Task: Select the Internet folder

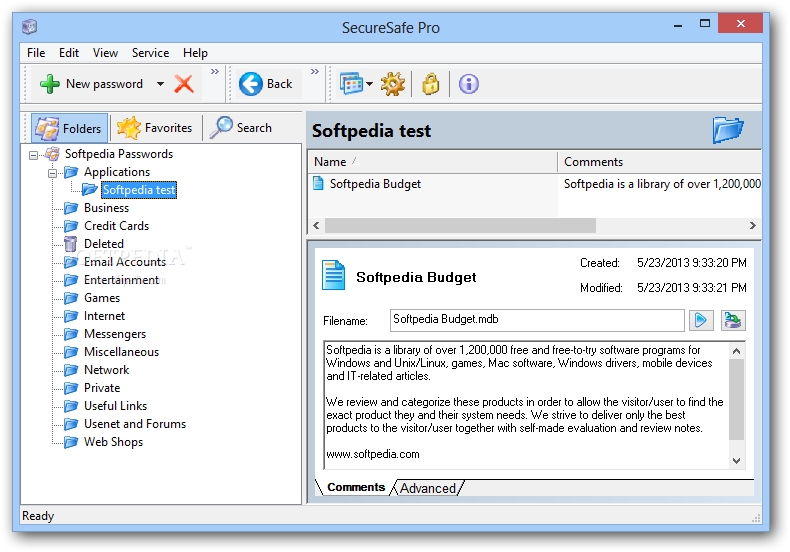Action: click(104, 316)
